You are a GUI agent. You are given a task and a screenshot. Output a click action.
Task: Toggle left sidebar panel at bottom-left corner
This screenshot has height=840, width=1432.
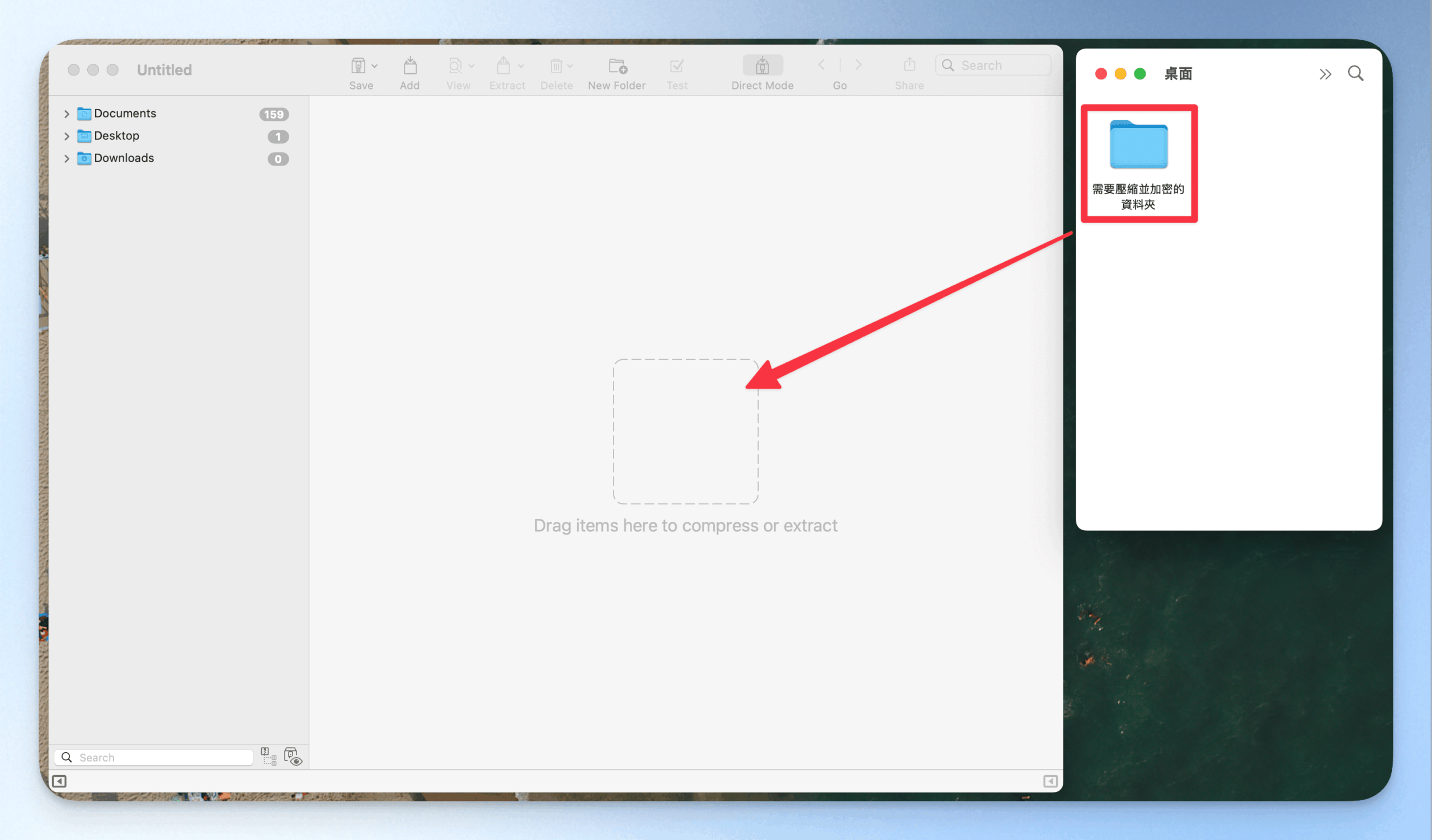pos(59,781)
